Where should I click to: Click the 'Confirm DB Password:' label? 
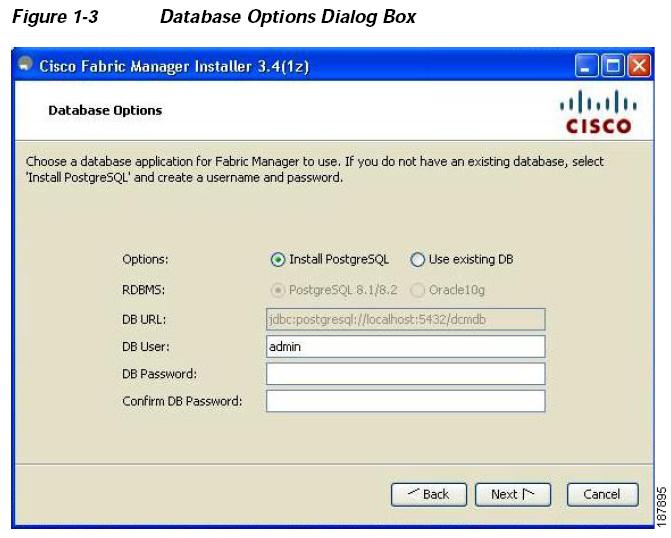(x=182, y=401)
